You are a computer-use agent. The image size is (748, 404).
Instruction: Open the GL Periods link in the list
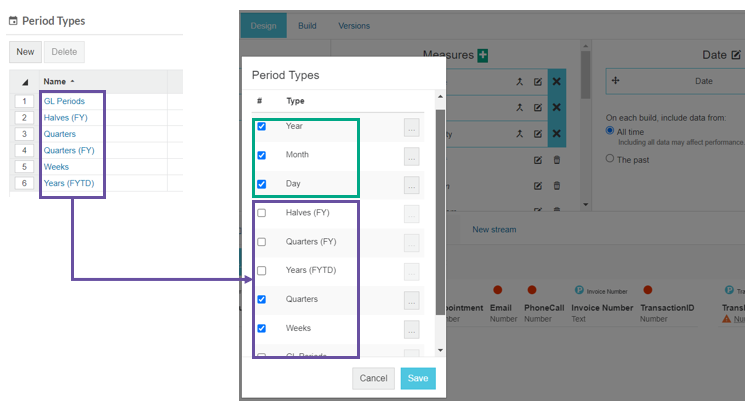pyautogui.click(x=64, y=101)
